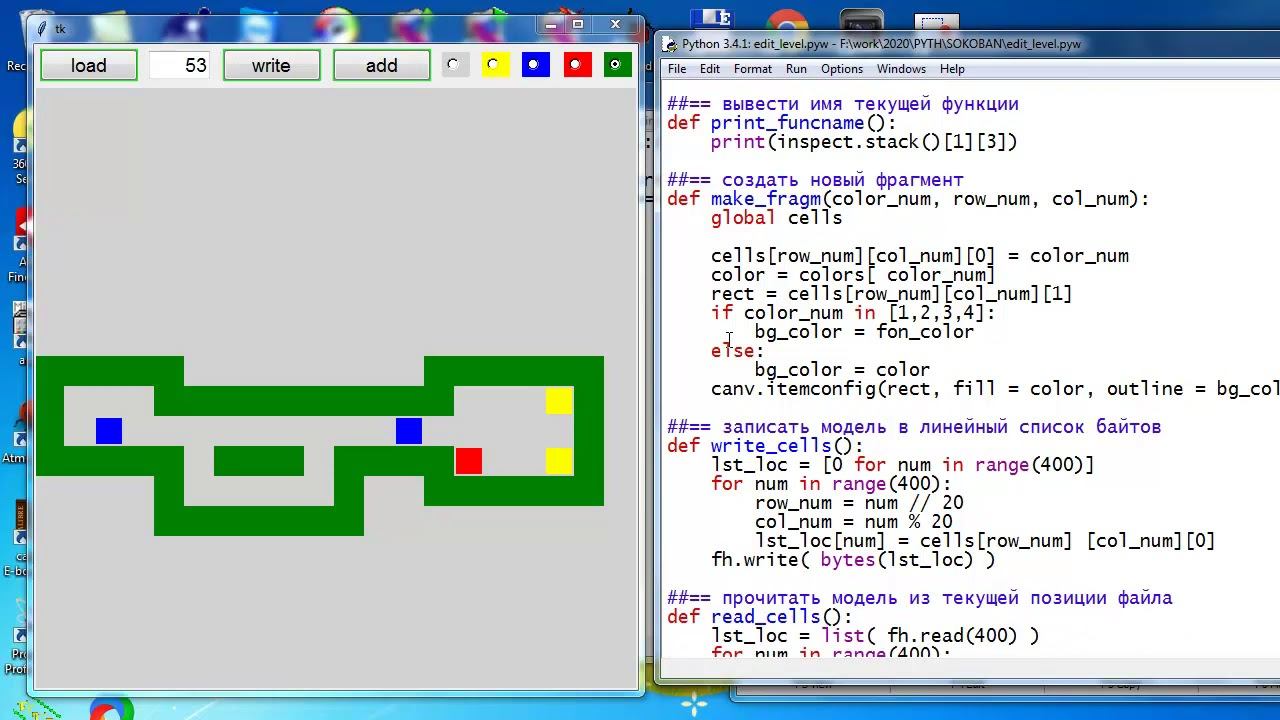Image resolution: width=1280 pixels, height=720 pixels.
Task: Click the line 'def write_cells():'
Action: (765, 446)
